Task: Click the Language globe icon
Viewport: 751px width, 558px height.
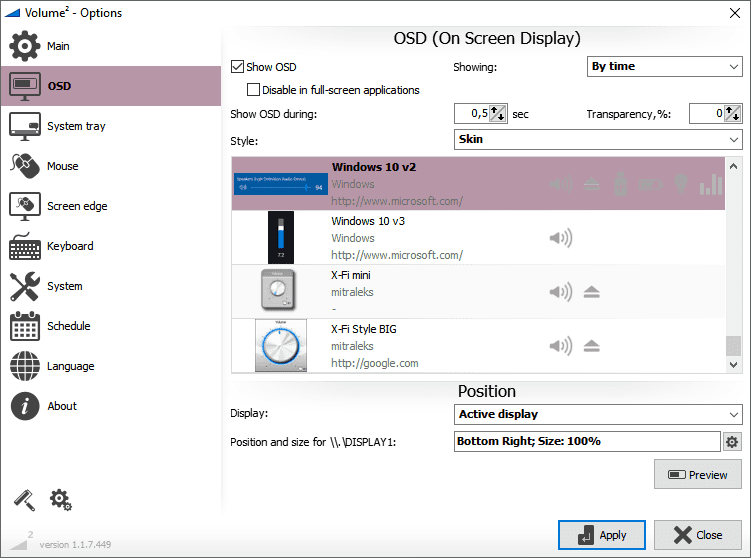Action: coord(24,366)
